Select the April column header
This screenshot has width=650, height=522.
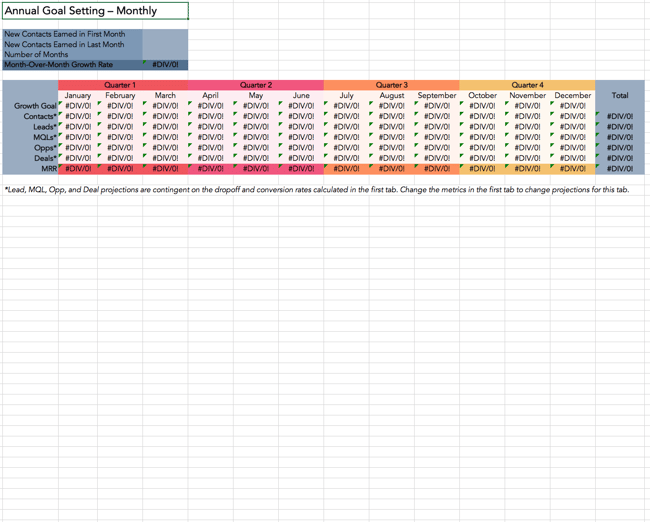pyautogui.click(x=210, y=95)
